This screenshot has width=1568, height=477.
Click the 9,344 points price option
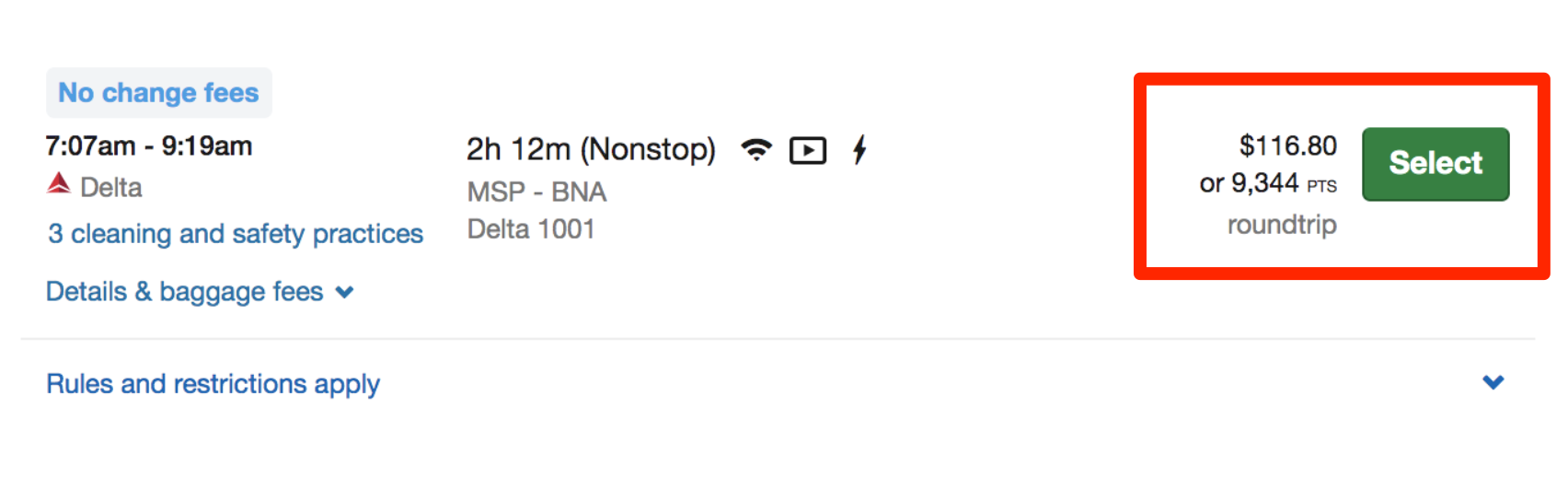pos(1263,183)
